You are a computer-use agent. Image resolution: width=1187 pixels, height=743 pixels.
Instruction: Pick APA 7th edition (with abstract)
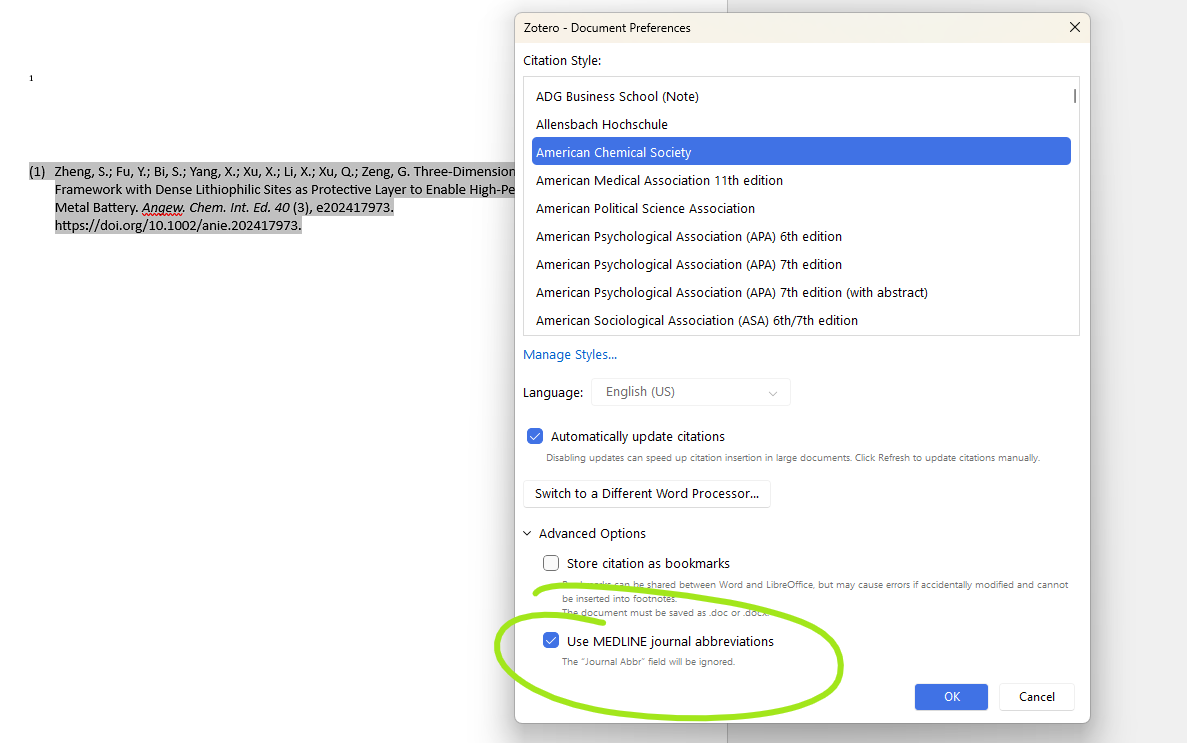pos(801,292)
